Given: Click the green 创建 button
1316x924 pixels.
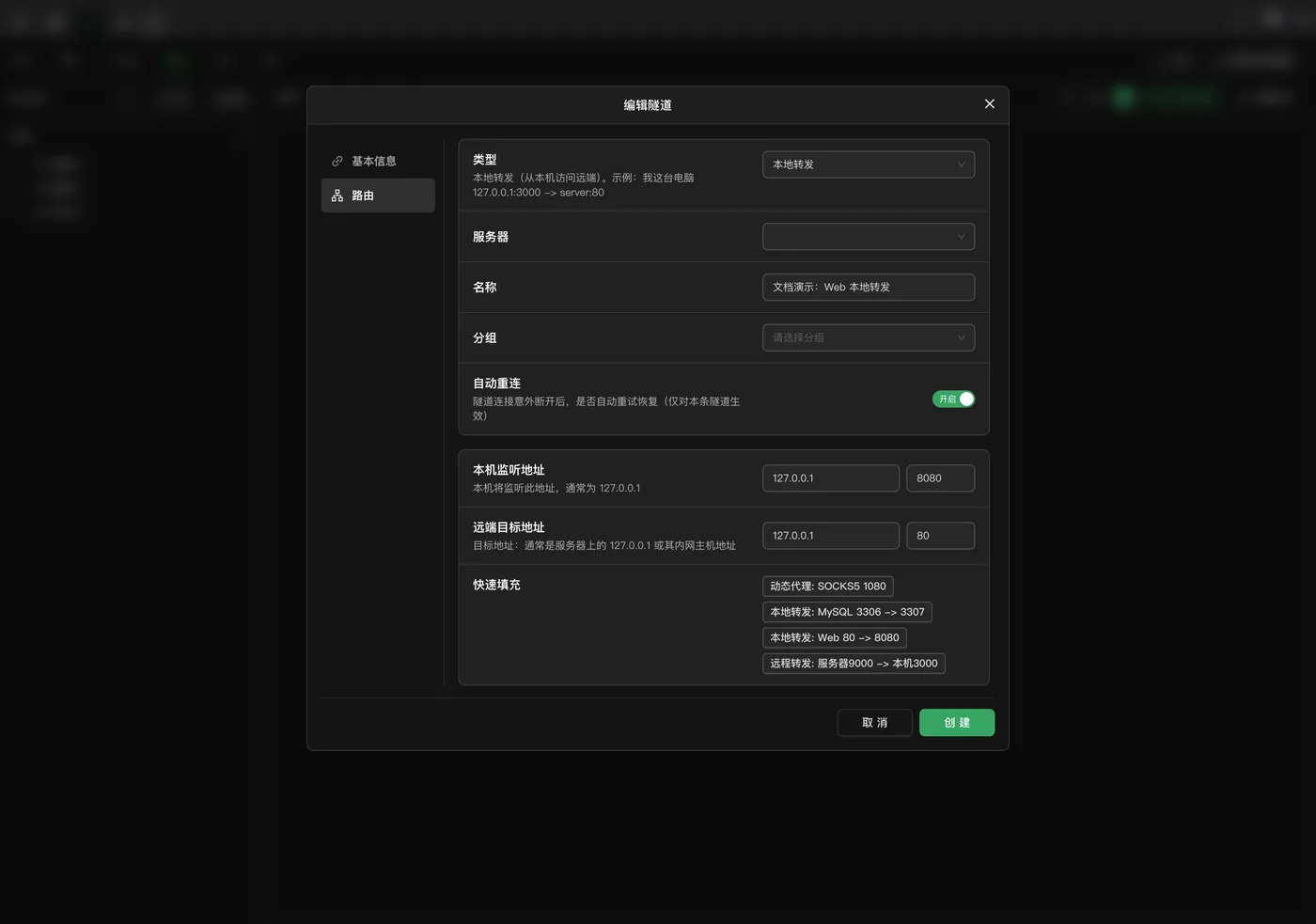Looking at the screenshot, I should 957,723.
